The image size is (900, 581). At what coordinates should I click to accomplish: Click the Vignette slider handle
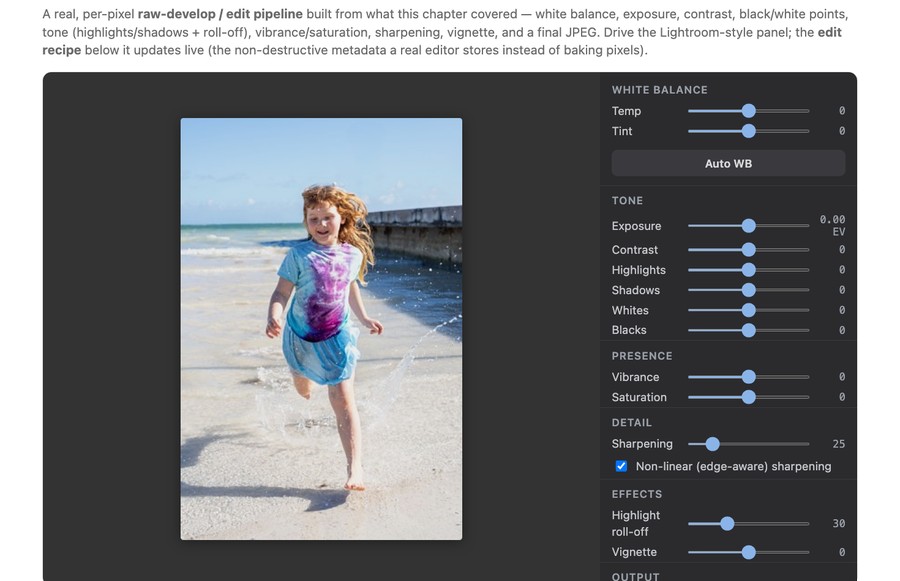click(x=748, y=552)
